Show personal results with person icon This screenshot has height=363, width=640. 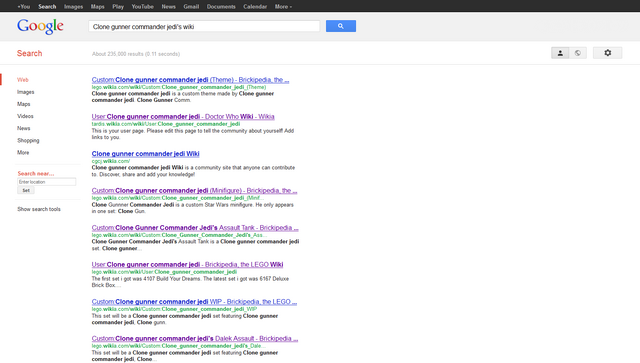pyautogui.click(x=560, y=53)
